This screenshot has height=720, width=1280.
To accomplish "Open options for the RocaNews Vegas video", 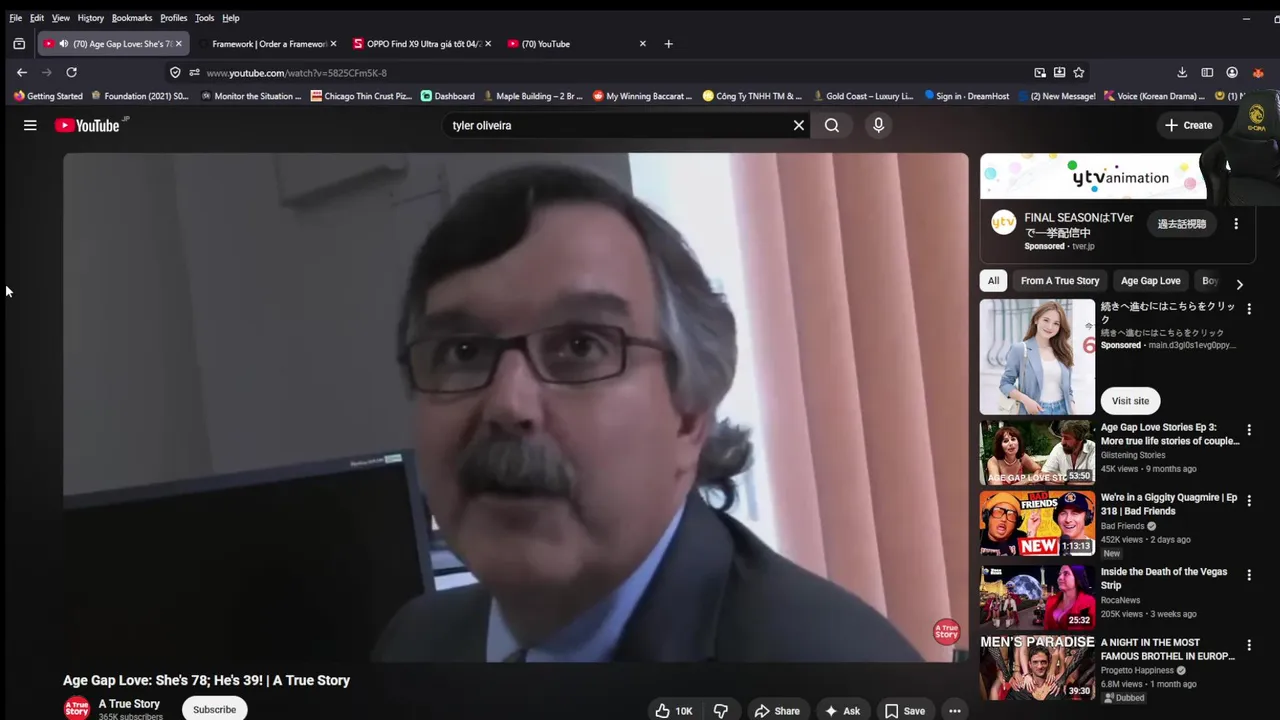I will 1249,575.
